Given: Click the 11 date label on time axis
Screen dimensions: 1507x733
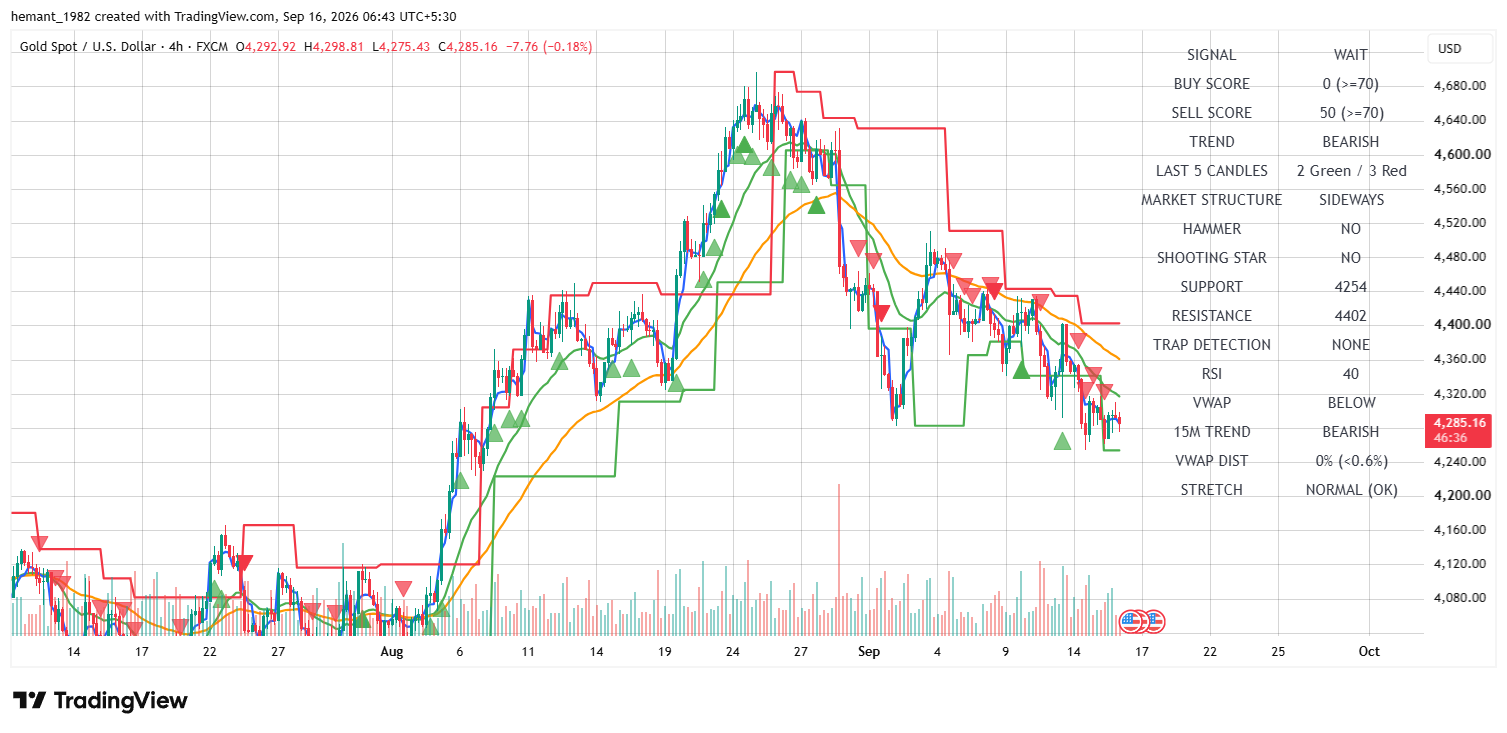Looking at the screenshot, I should (x=527, y=651).
